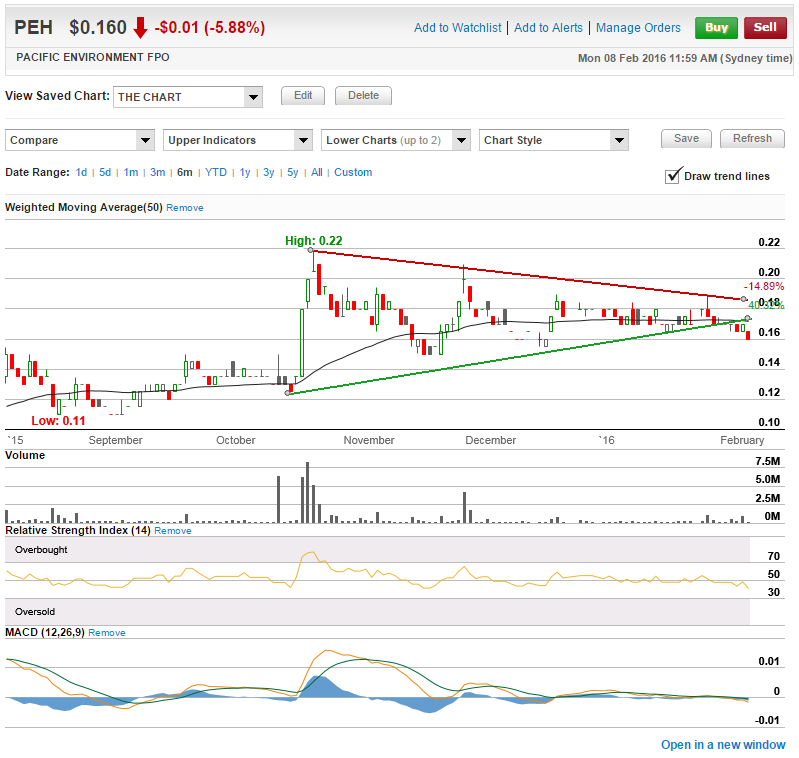Image resolution: width=799 pixels, height=758 pixels.
Task: Show All date range
Action: coord(316,172)
